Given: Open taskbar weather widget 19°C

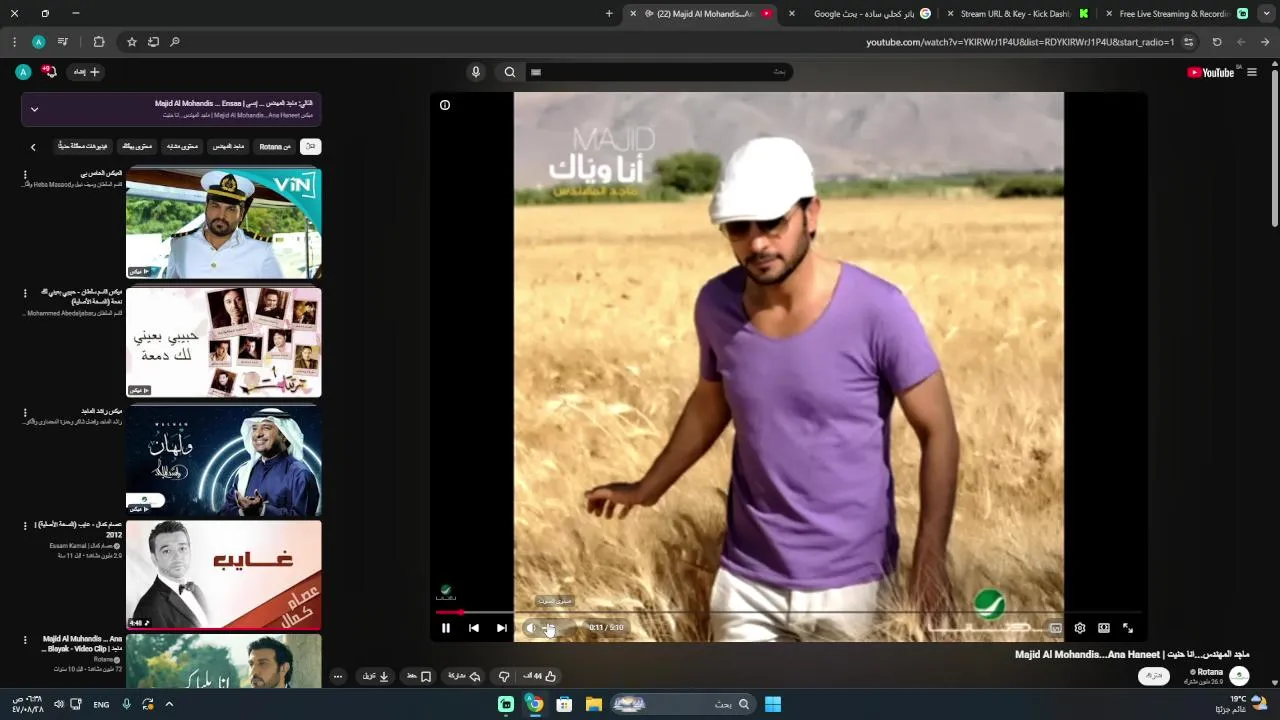Looking at the screenshot, I should (1241, 704).
